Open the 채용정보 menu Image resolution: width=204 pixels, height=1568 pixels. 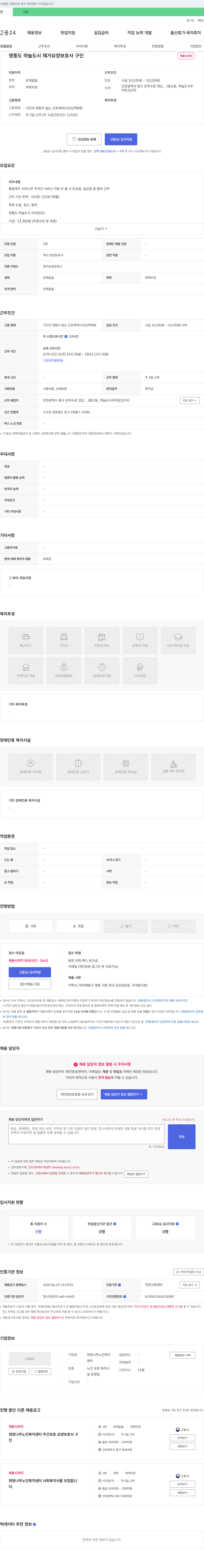point(34,33)
